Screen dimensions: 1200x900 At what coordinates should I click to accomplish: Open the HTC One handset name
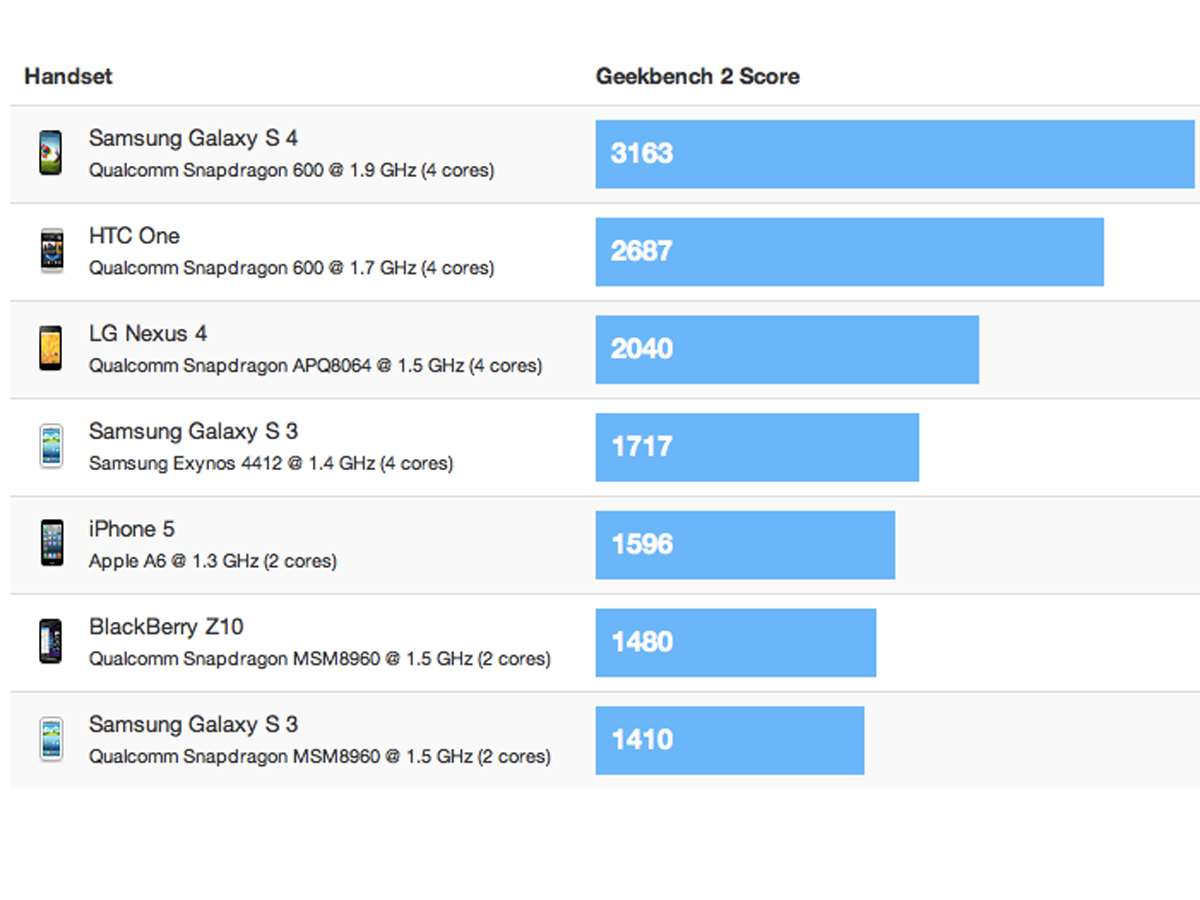coord(134,236)
